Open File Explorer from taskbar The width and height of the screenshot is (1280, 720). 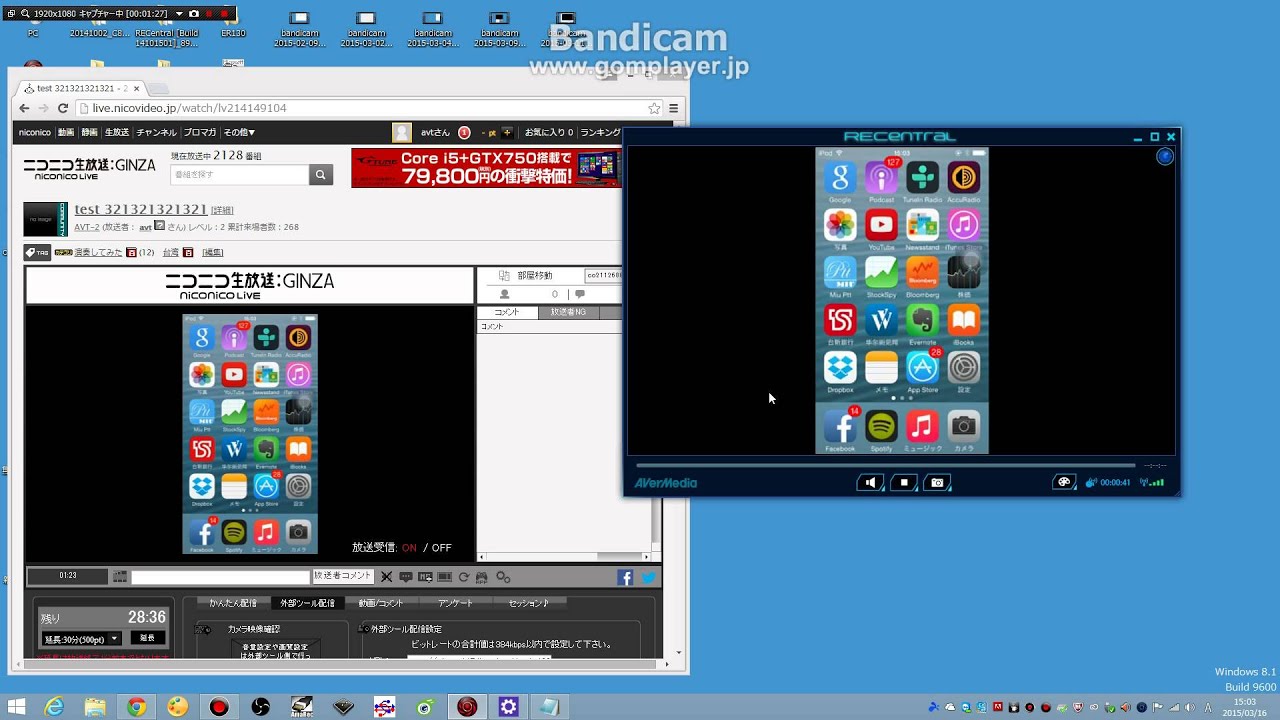click(x=95, y=707)
